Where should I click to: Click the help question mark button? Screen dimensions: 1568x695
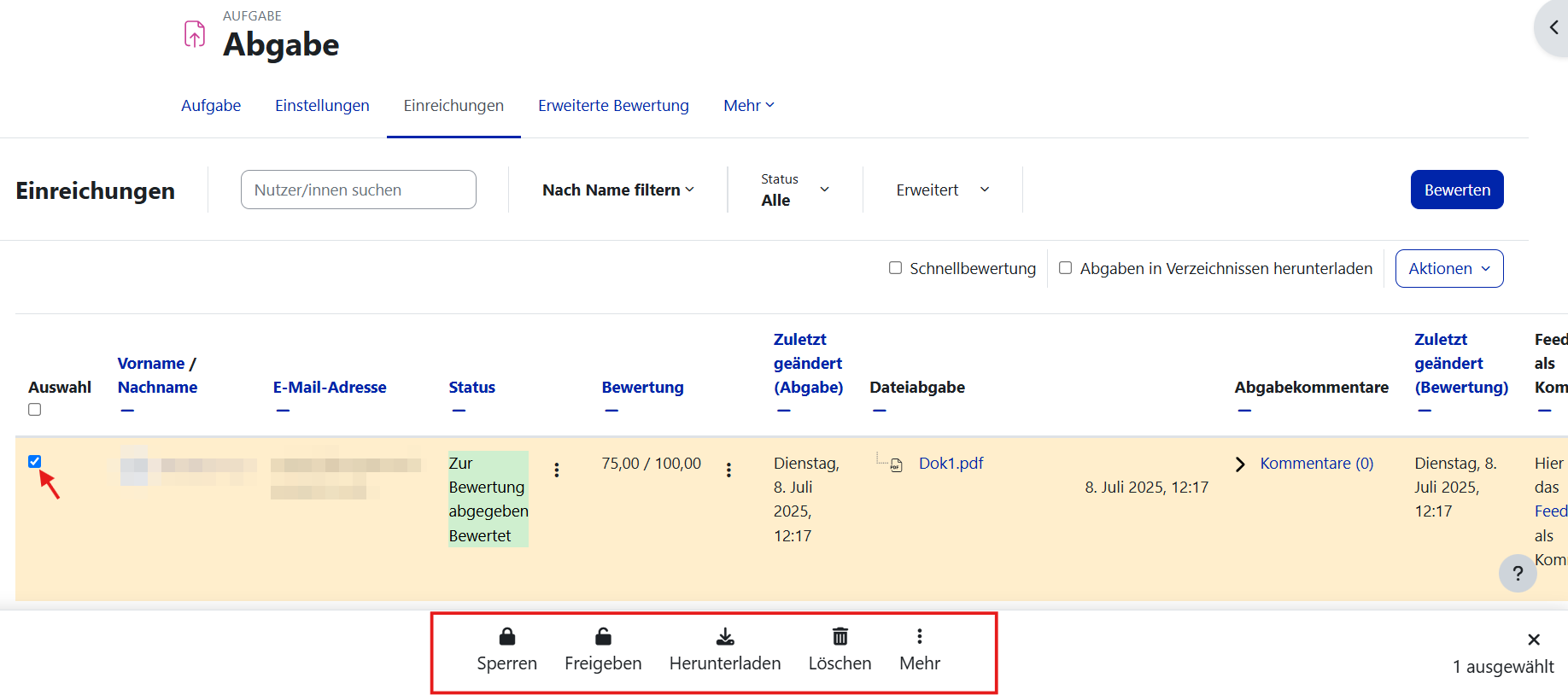pyautogui.click(x=1518, y=573)
